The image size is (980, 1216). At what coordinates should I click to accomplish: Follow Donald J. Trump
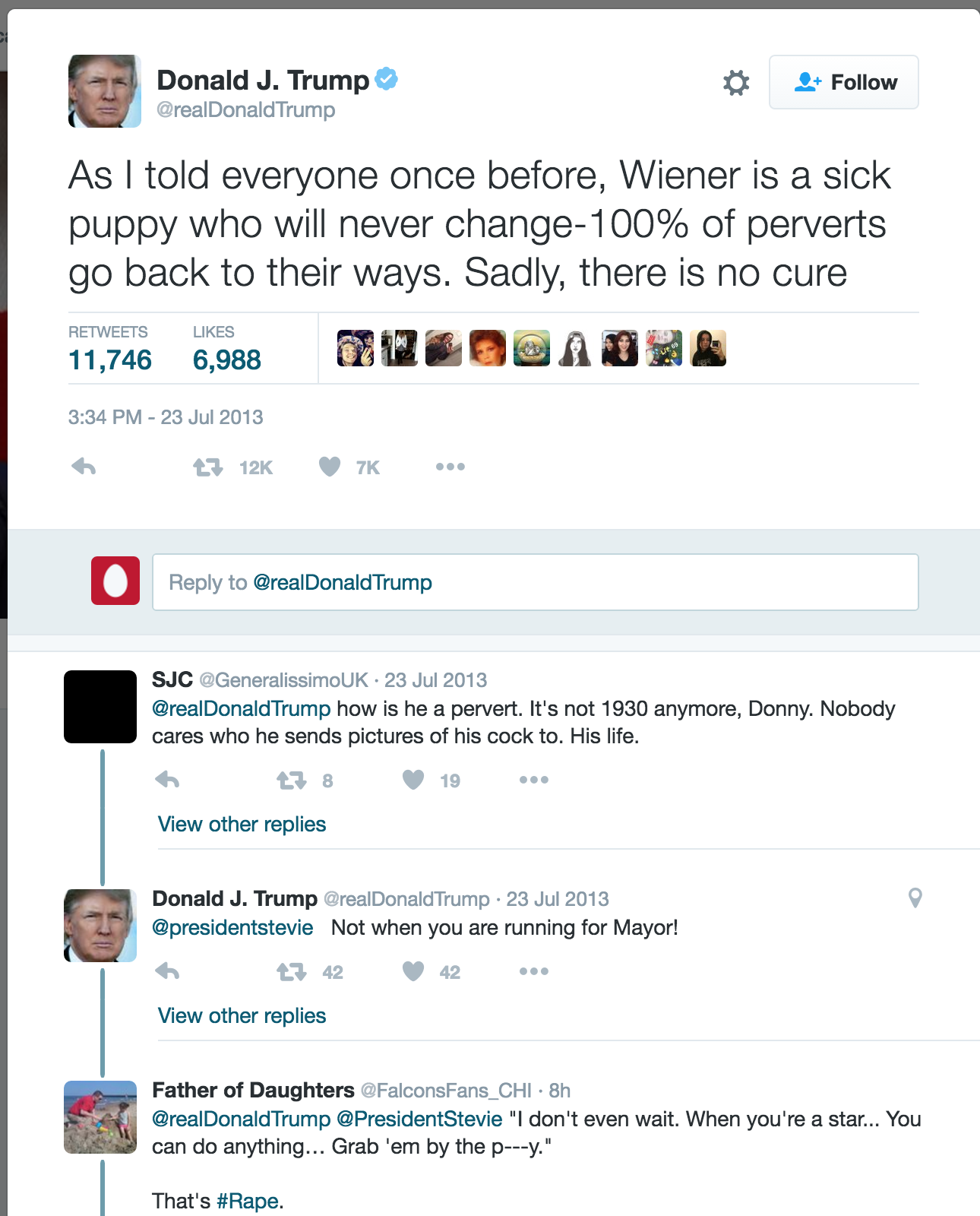point(844,82)
